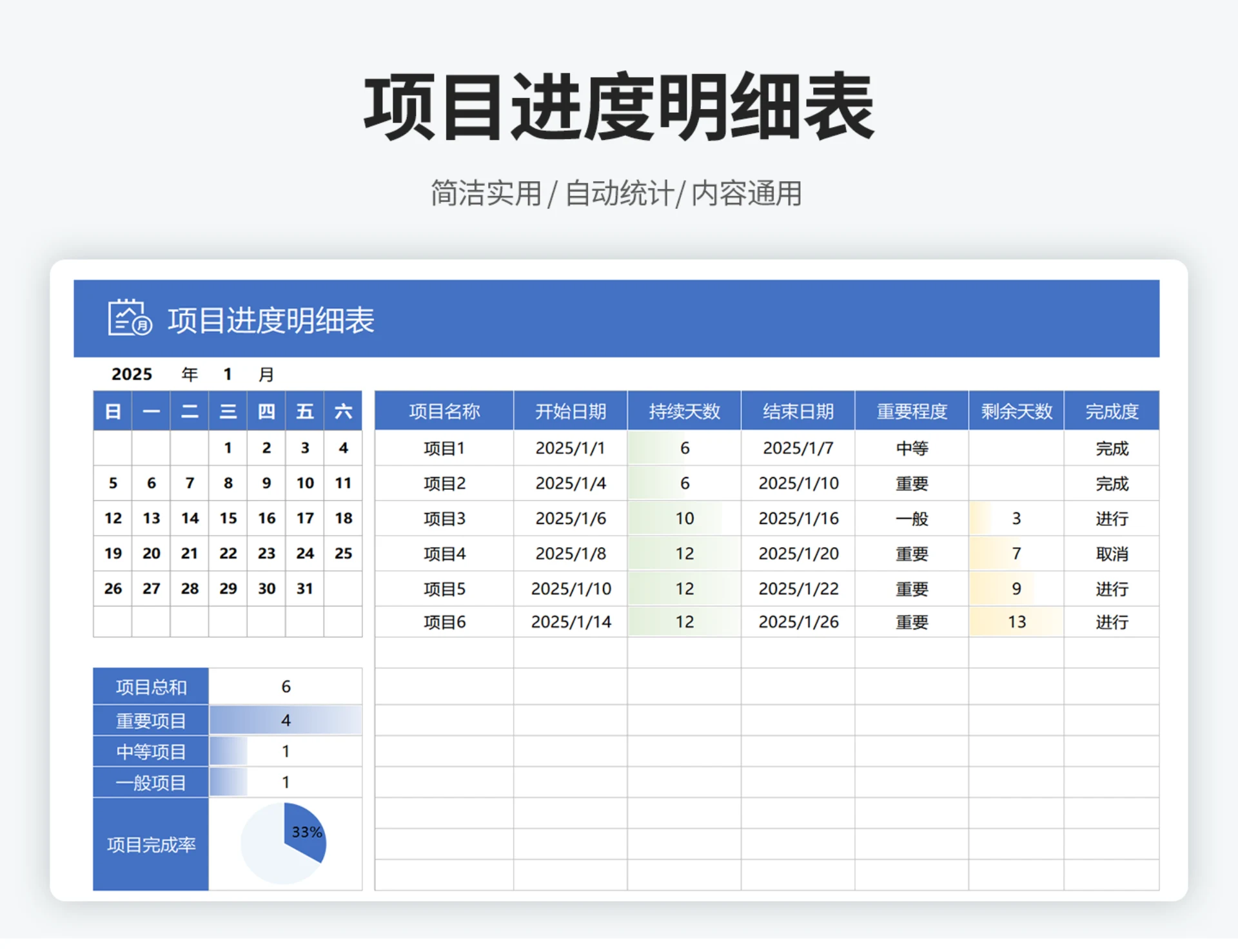1238x952 pixels.
Task: Select the 日 weekday header in the calendar
Action: (x=112, y=411)
